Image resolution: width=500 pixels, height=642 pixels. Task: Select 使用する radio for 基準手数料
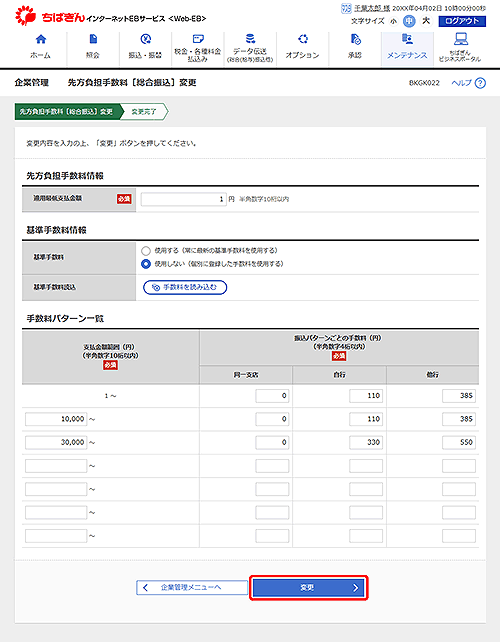click(x=146, y=251)
